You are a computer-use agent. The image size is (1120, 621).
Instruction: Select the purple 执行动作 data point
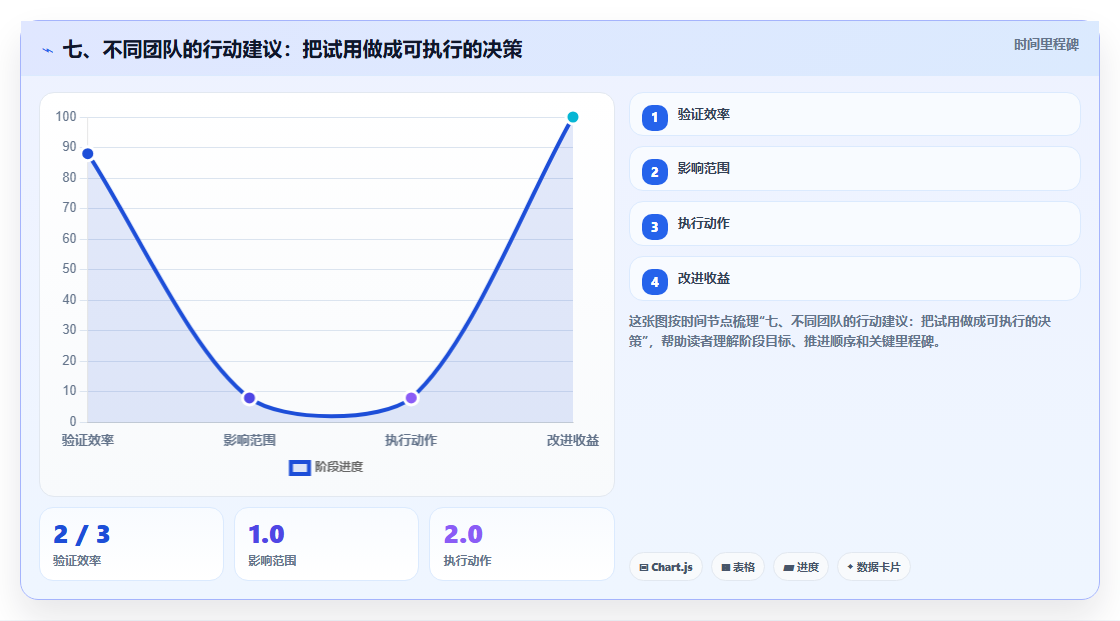click(x=411, y=398)
